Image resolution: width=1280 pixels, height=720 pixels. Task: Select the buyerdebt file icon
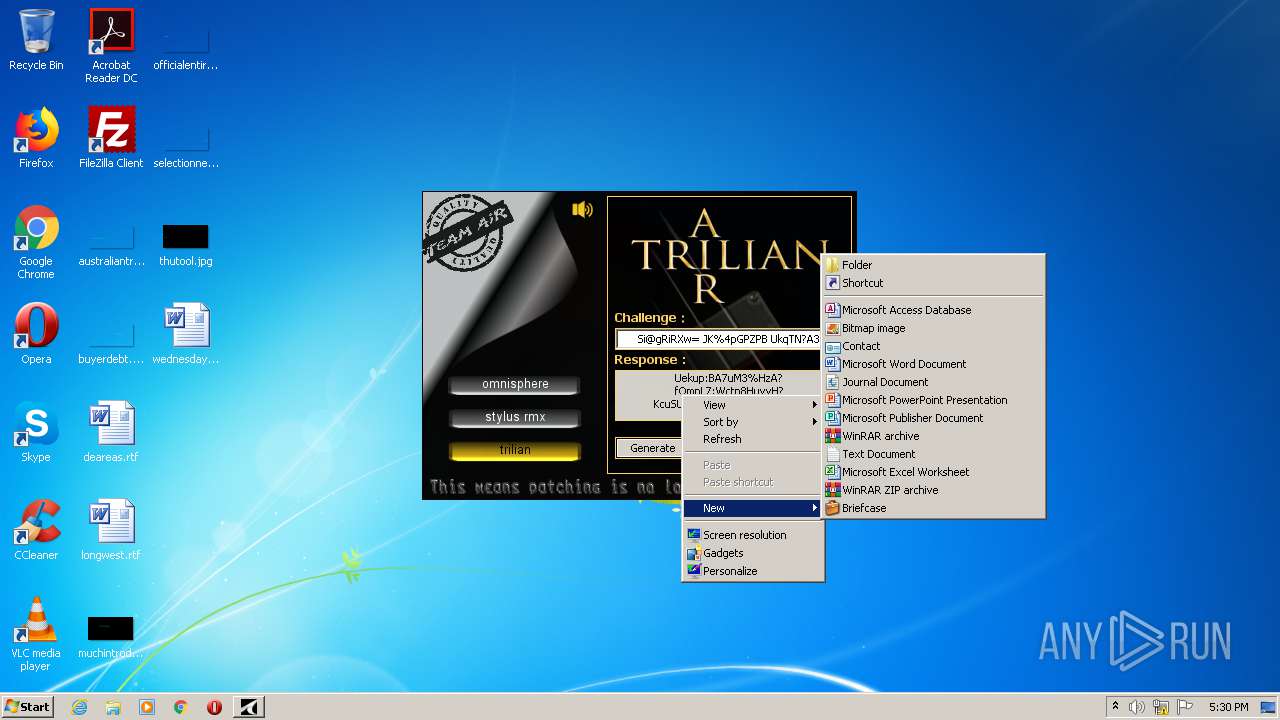111,343
